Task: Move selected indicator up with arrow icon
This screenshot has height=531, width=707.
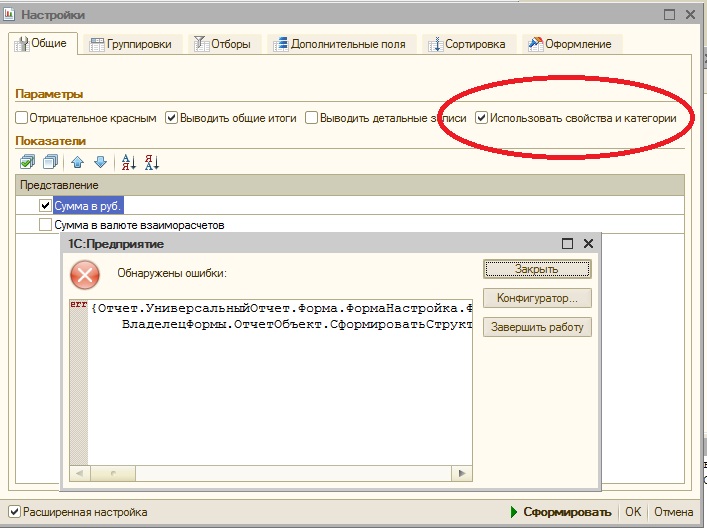Action: coord(78,162)
